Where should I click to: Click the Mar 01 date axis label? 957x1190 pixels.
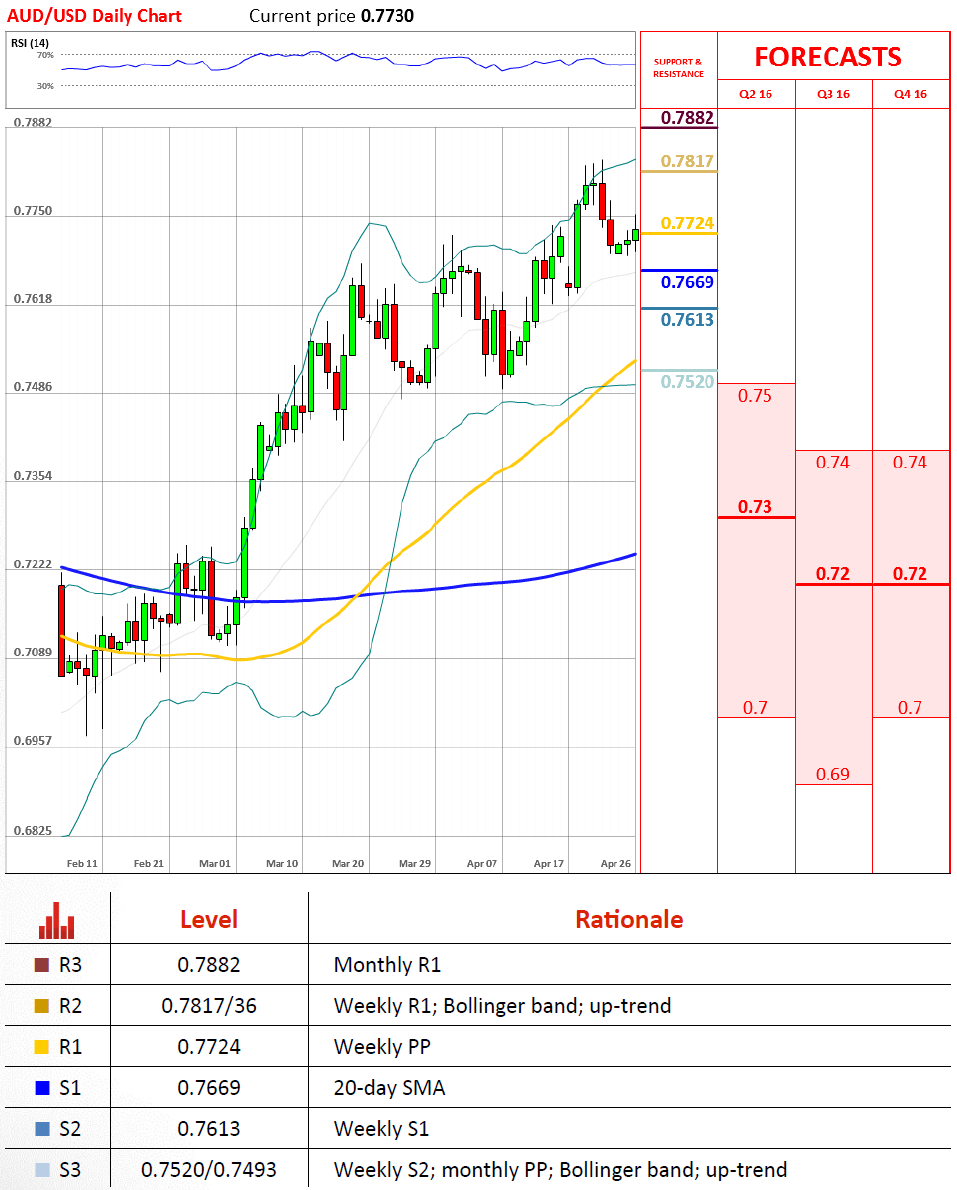[x=215, y=864]
